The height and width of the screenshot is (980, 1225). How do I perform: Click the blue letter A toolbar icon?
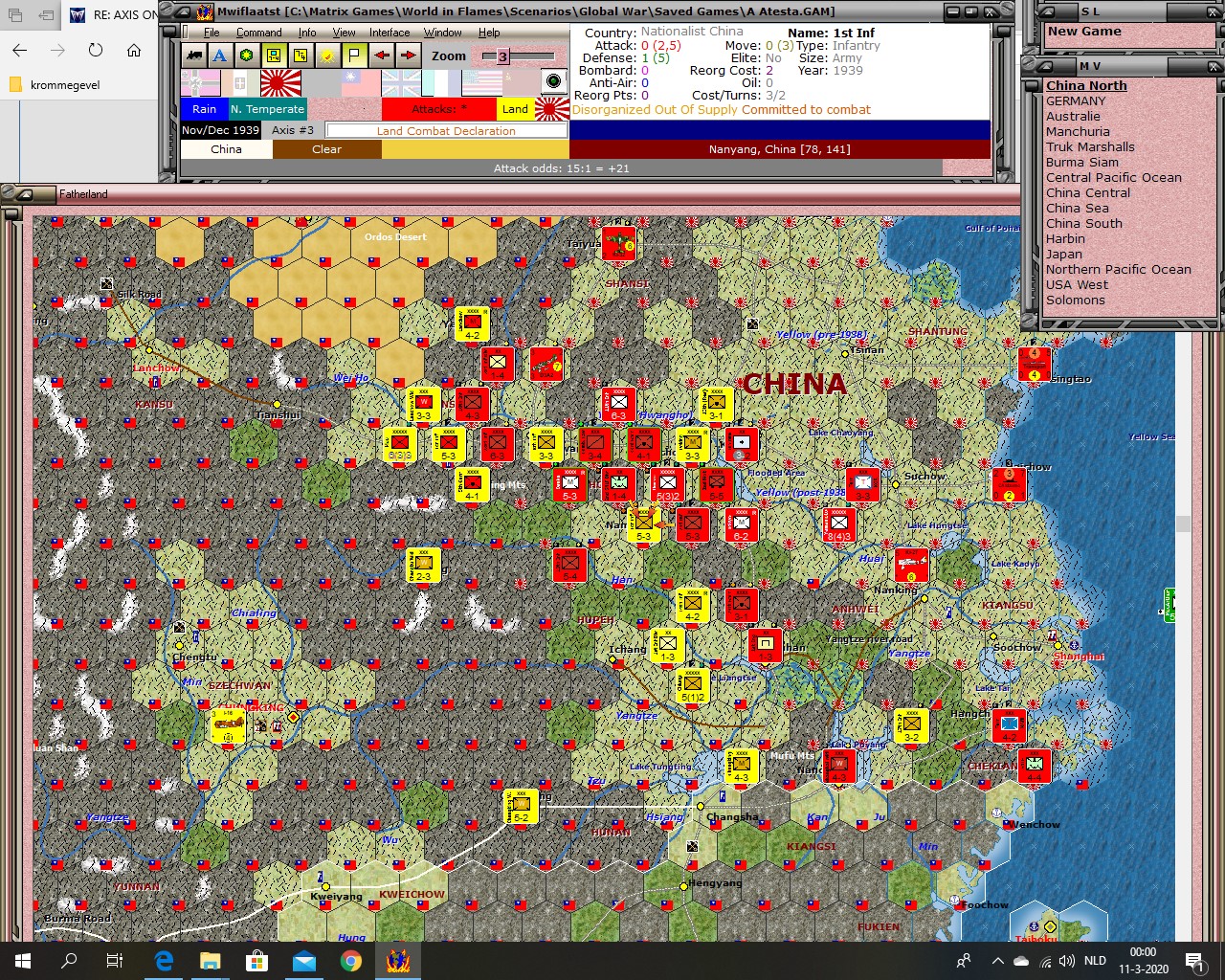pos(220,56)
